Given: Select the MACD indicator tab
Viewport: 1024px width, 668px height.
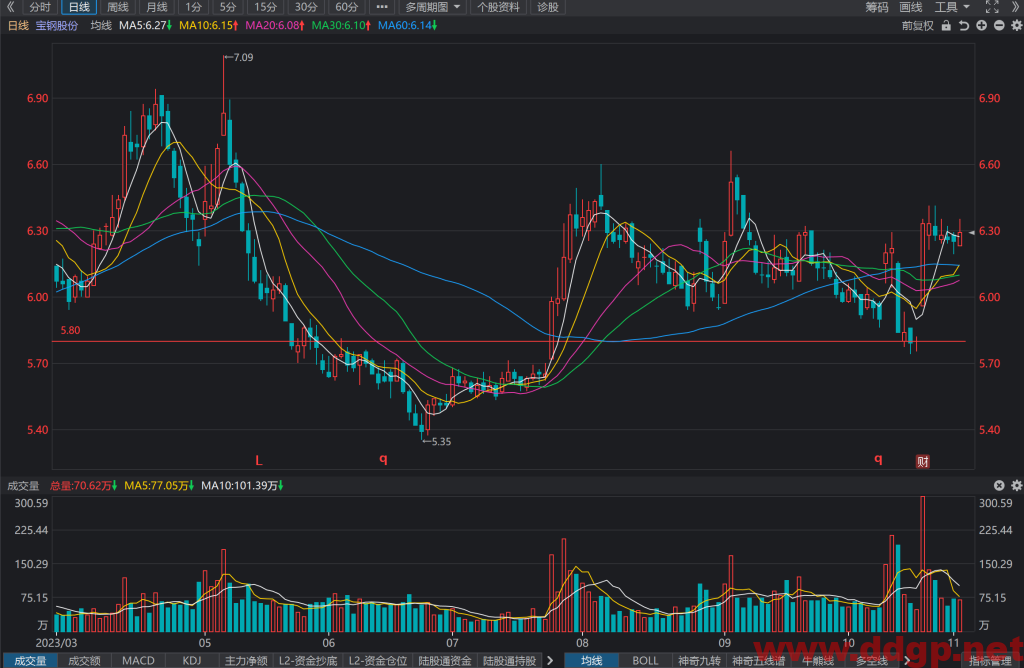Looking at the screenshot, I should 138,660.
